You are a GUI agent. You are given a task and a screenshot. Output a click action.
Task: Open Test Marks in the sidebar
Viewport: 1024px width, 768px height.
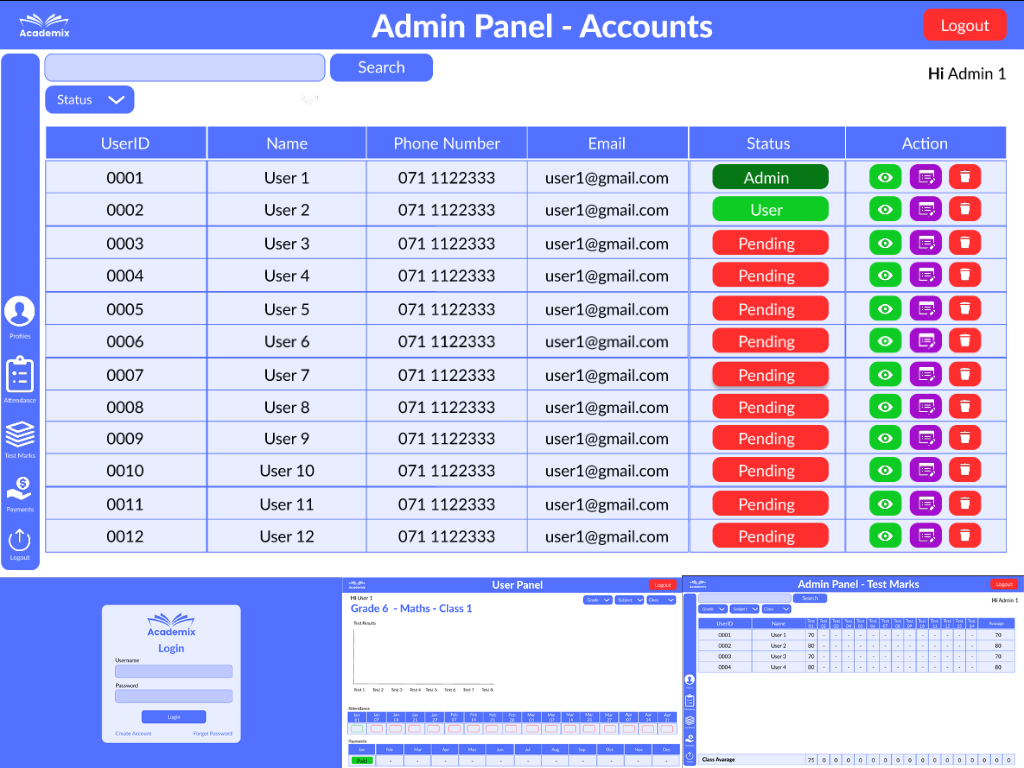click(x=20, y=435)
